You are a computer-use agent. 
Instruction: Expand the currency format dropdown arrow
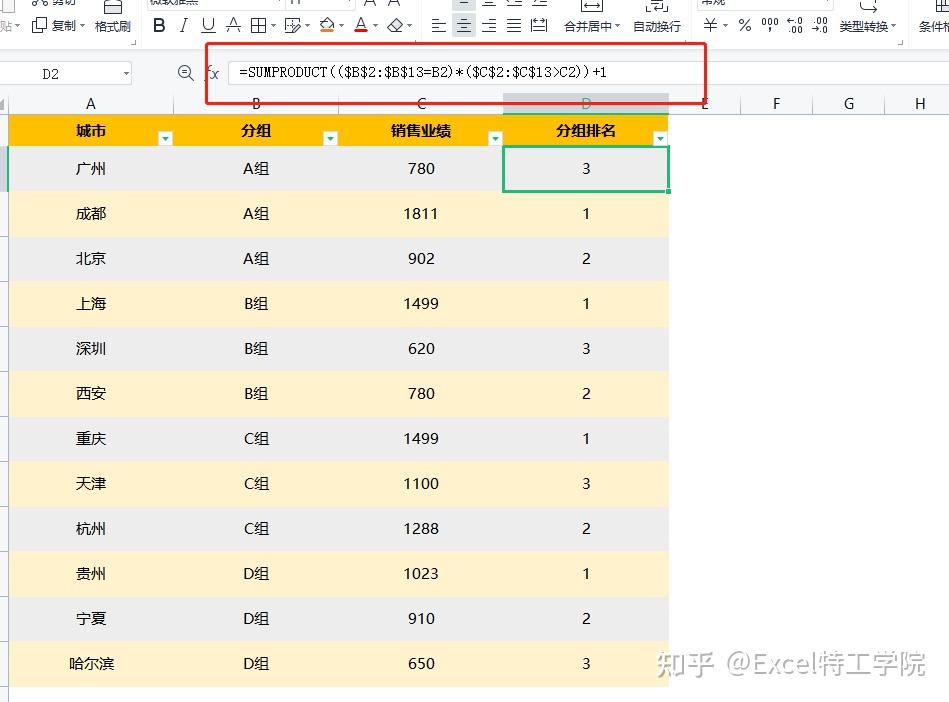pyautogui.click(x=725, y=26)
